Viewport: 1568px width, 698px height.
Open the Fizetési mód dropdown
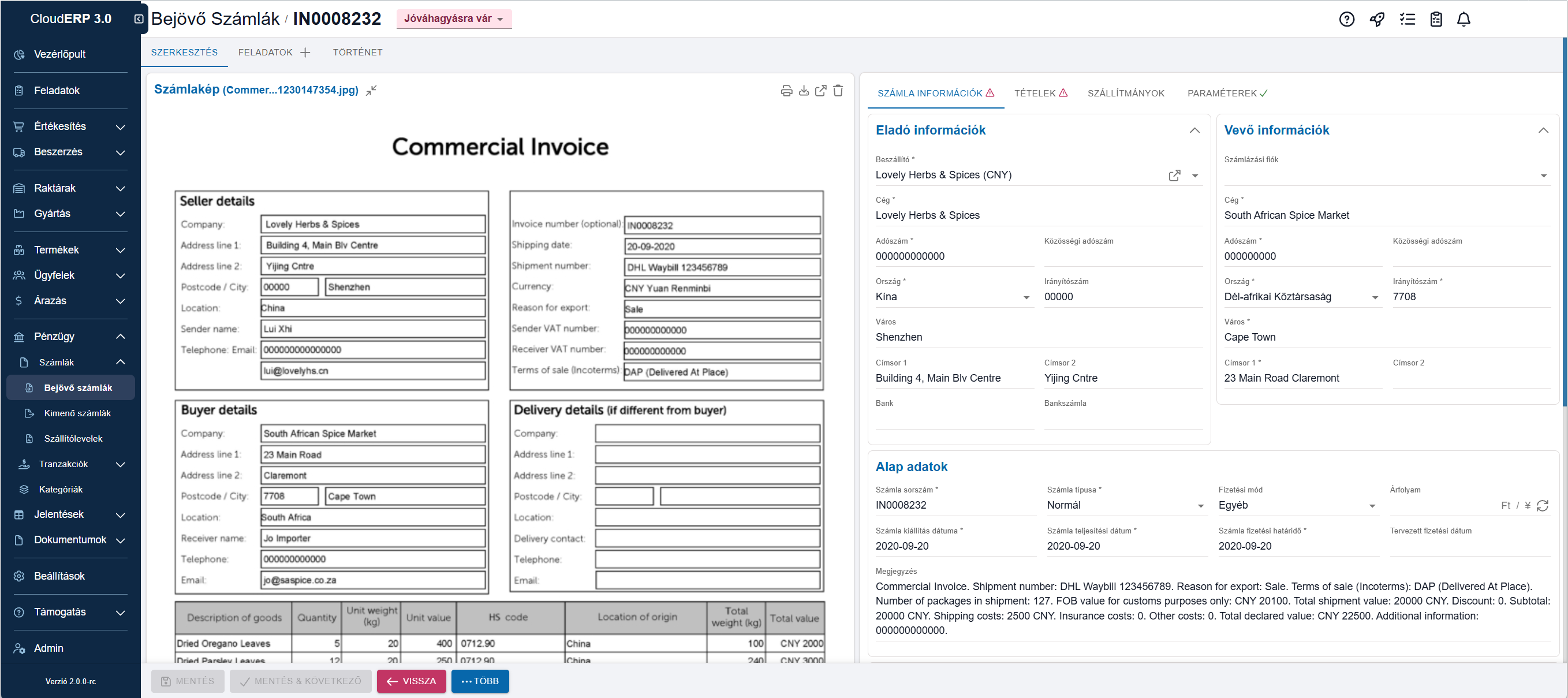click(x=1297, y=506)
